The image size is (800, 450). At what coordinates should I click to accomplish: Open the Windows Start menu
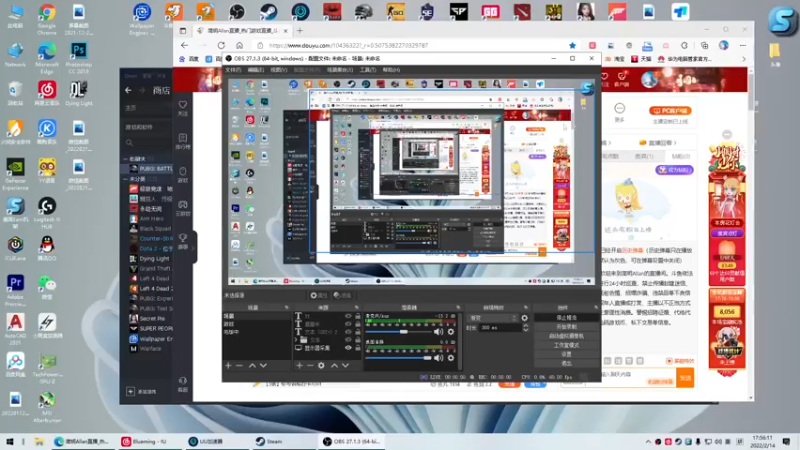9,441
